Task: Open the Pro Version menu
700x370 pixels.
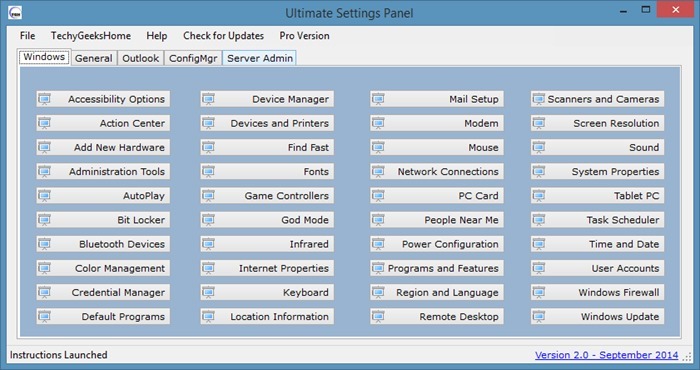Action: (304, 36)
